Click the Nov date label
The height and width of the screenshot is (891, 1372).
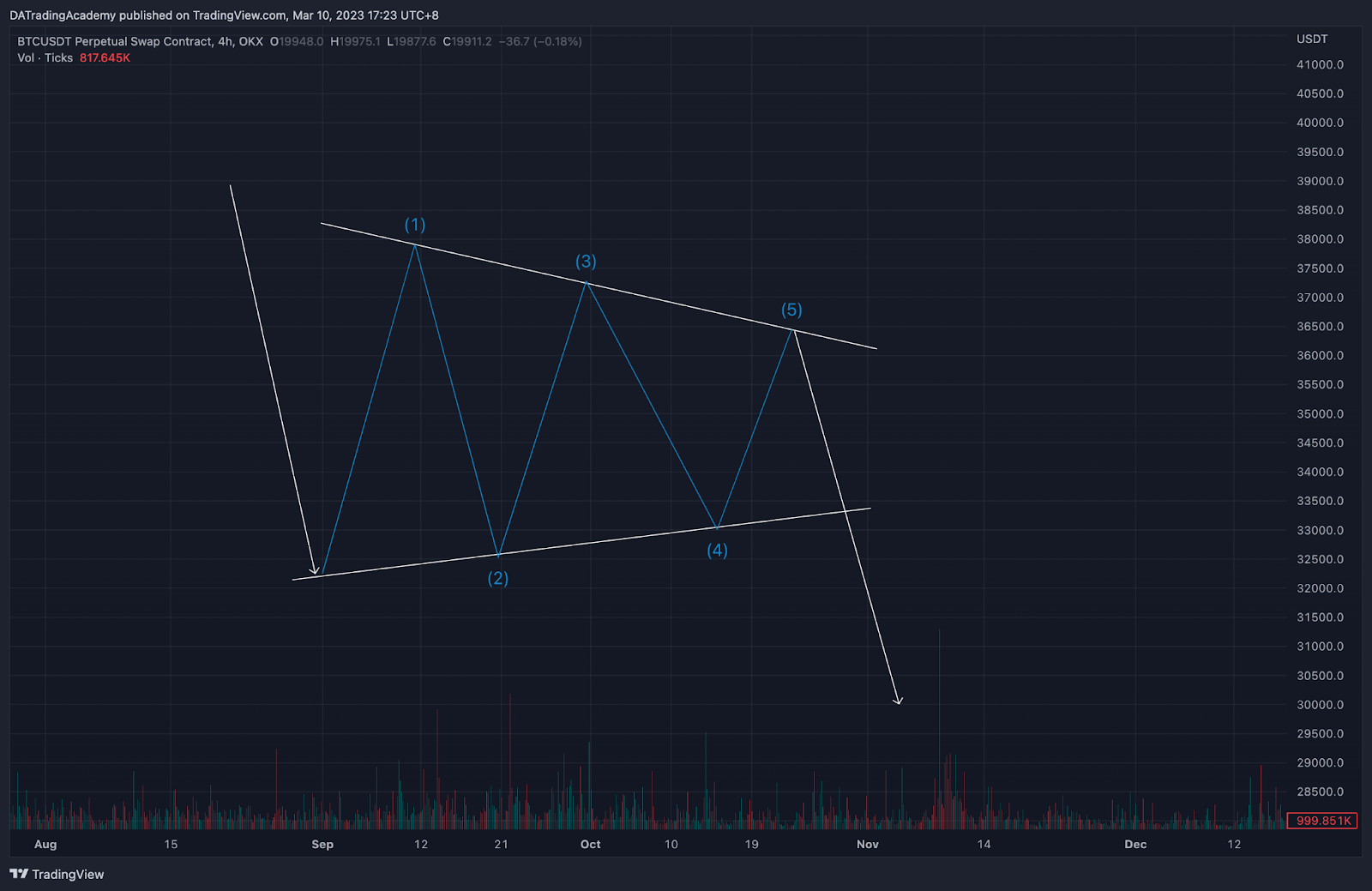(x=868, y=845)
